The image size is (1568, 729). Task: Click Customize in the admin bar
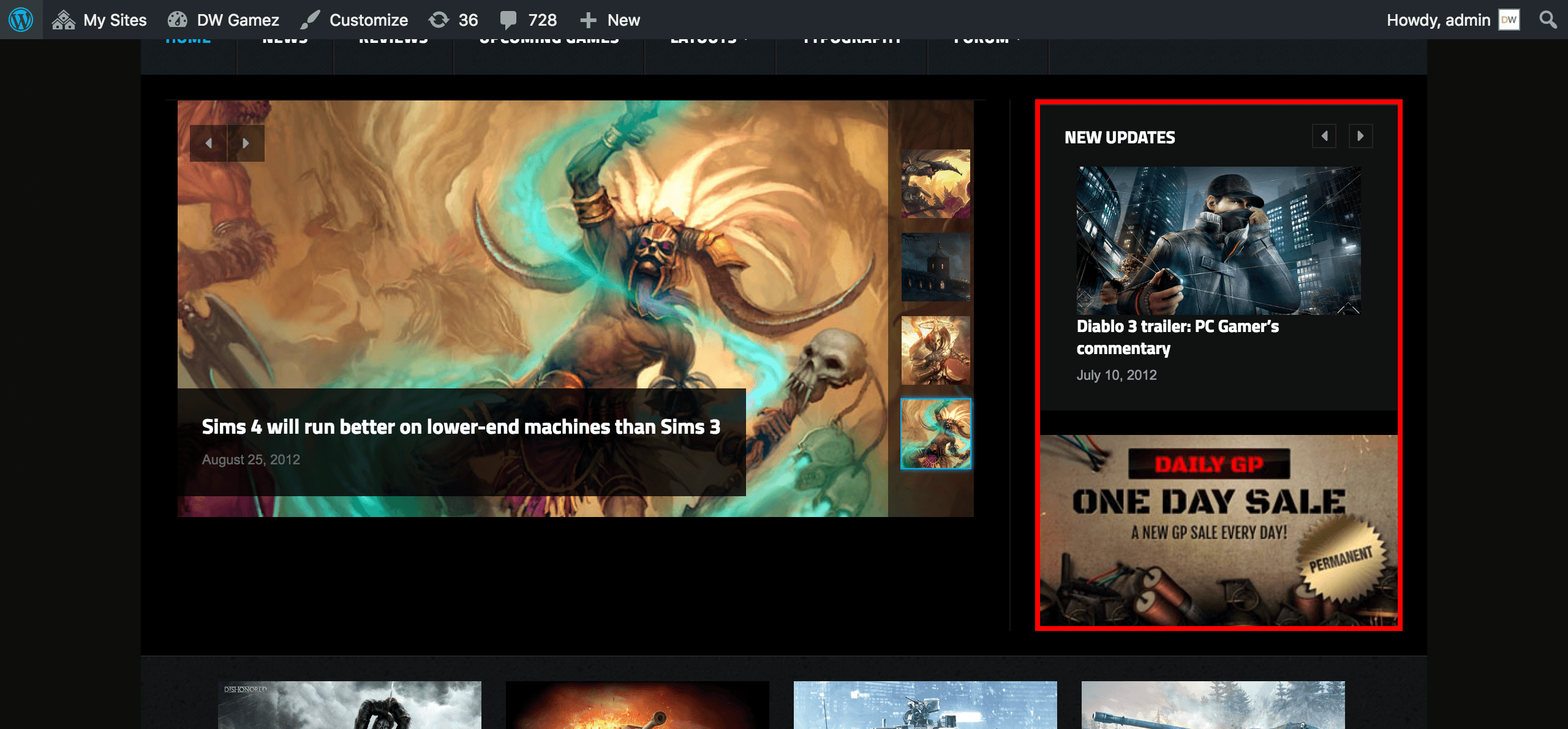pos(355,20)
